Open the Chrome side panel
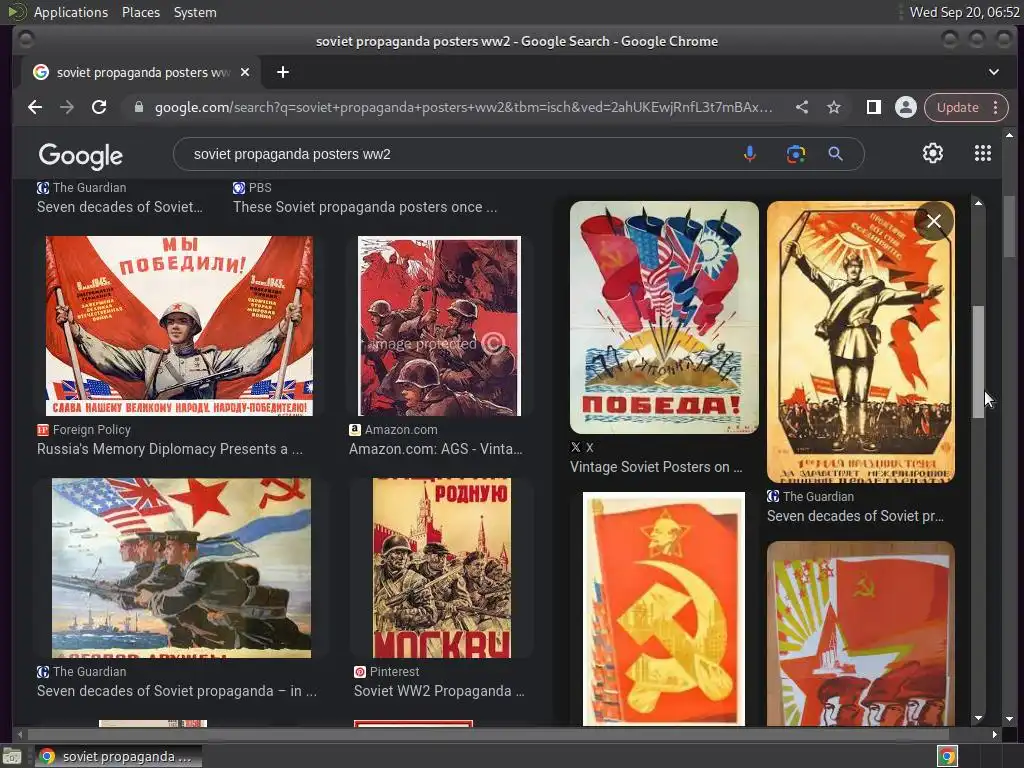Viewport: 1024px width, 768px height. tap(873, 107)
